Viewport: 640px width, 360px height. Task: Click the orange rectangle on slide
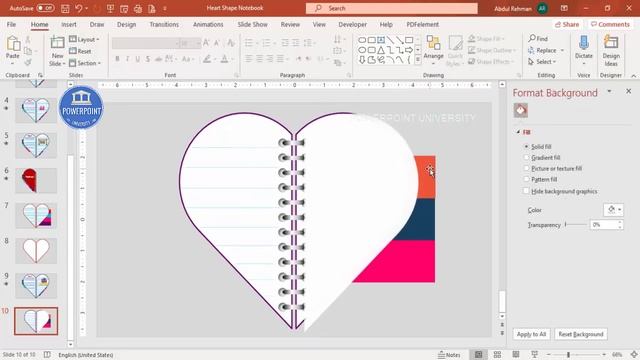[425, 177]
